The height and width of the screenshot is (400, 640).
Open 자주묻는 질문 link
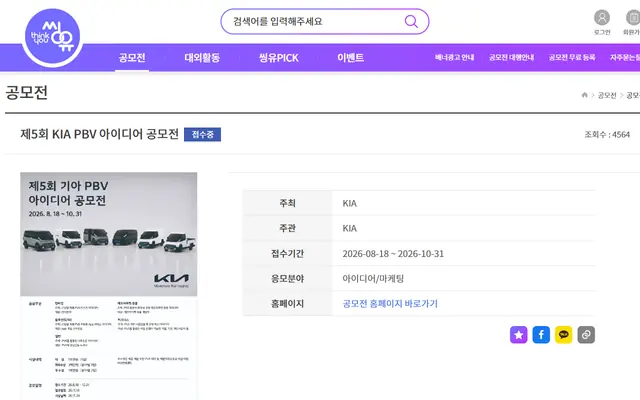coord(625,58)
